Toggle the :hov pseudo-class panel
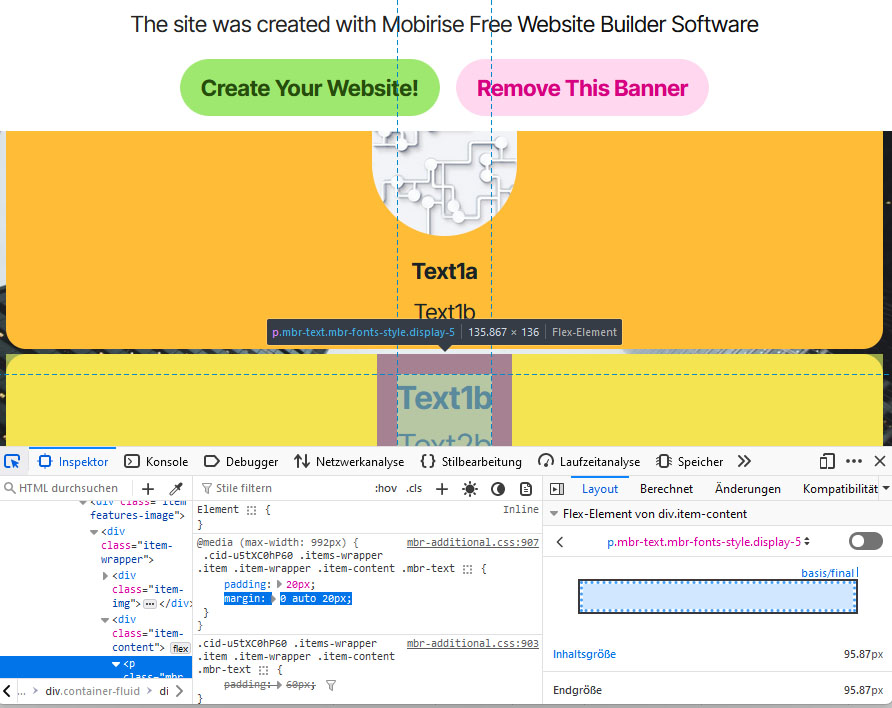Screen dimensions: 892x708 click(x=386, y=489)
